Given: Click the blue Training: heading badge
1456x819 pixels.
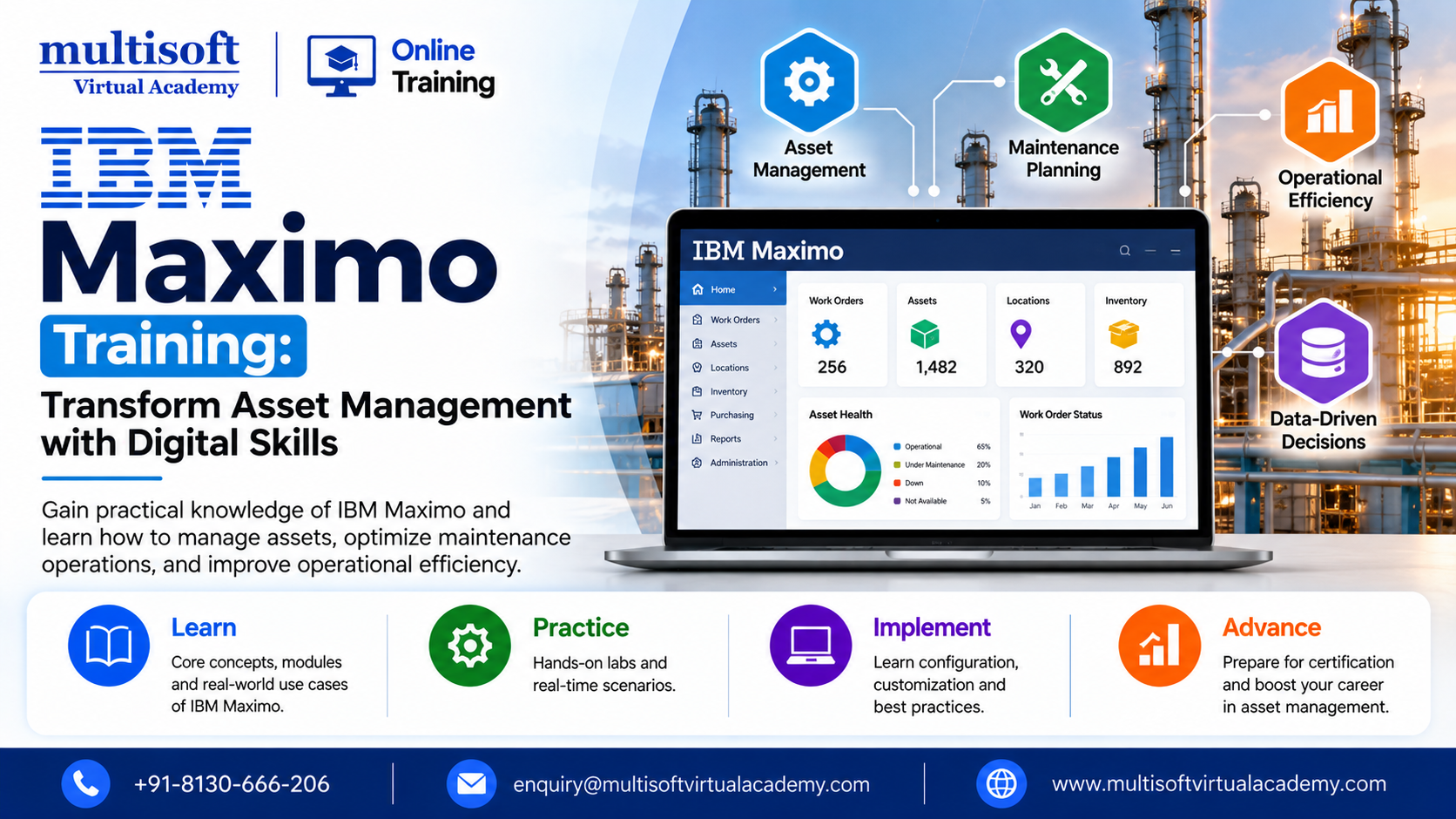Looking at the screenshot, I should coord(173,346).
